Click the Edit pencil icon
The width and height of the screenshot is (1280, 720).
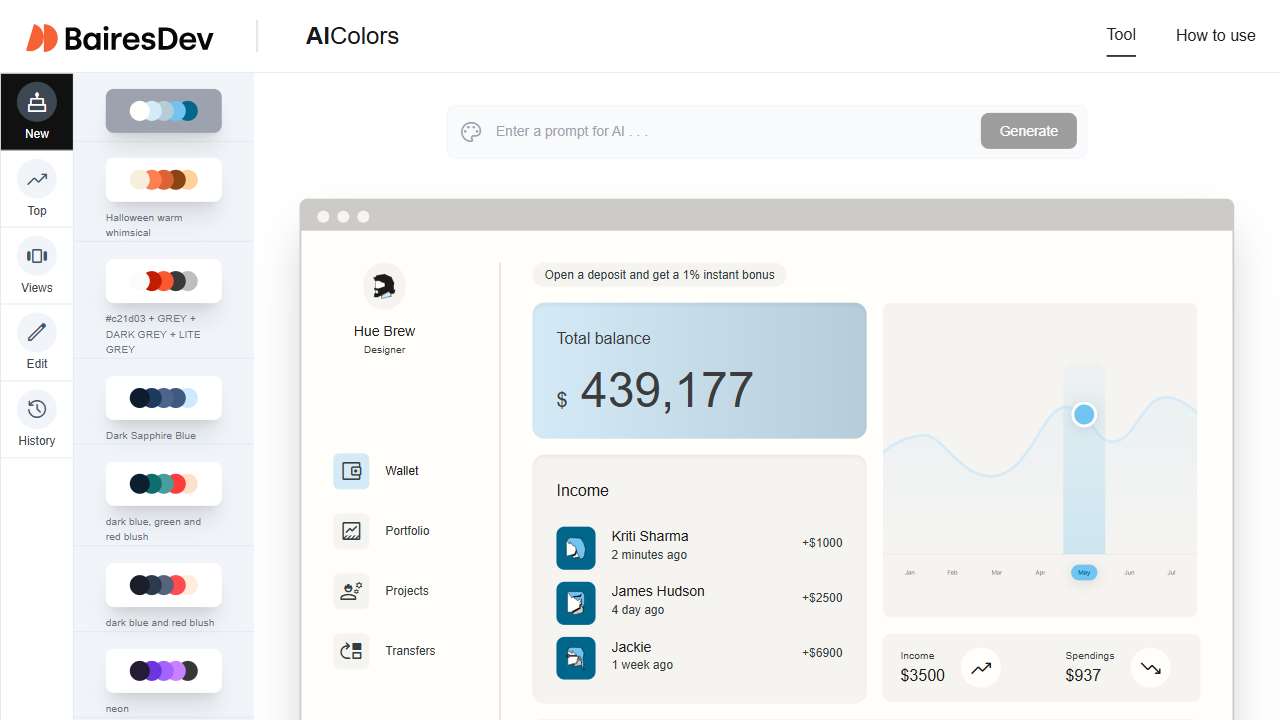coord(37,333)
